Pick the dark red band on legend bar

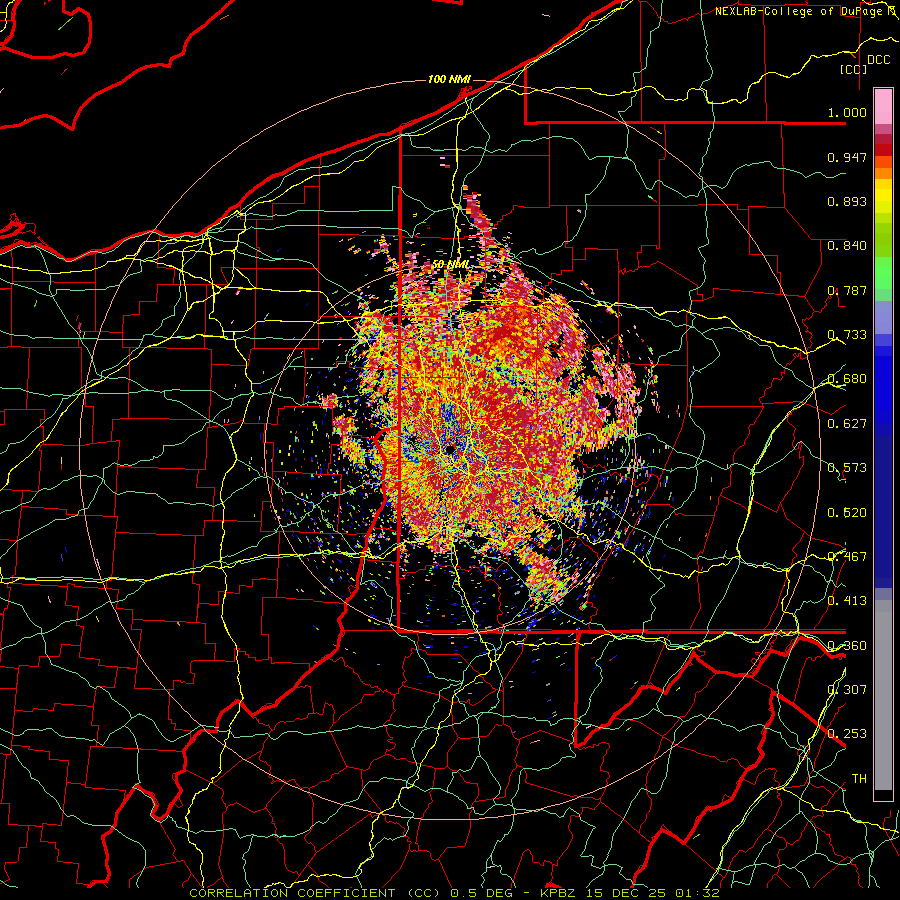coord(883,150)
